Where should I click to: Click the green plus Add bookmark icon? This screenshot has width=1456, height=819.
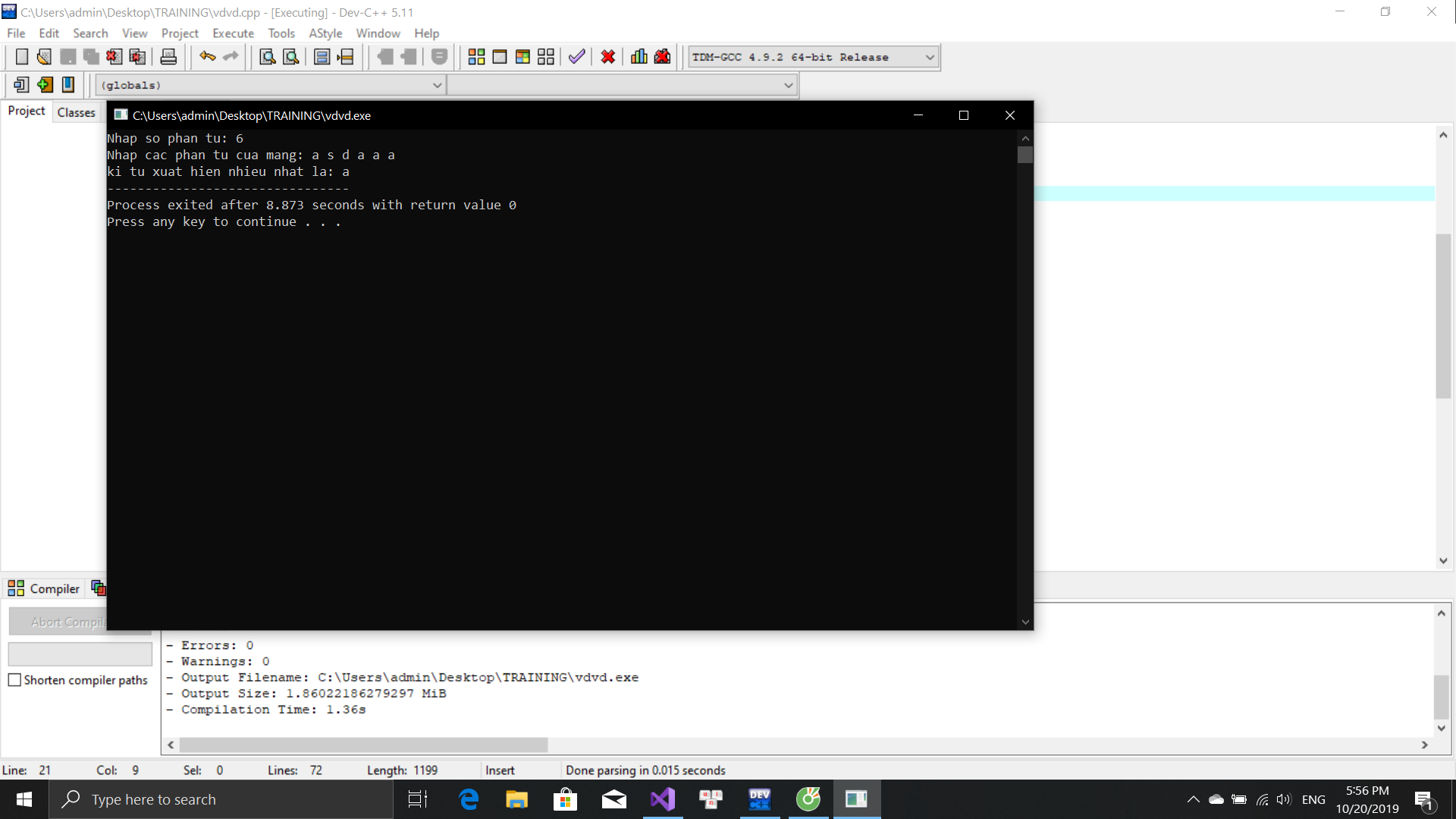point(45,85)
